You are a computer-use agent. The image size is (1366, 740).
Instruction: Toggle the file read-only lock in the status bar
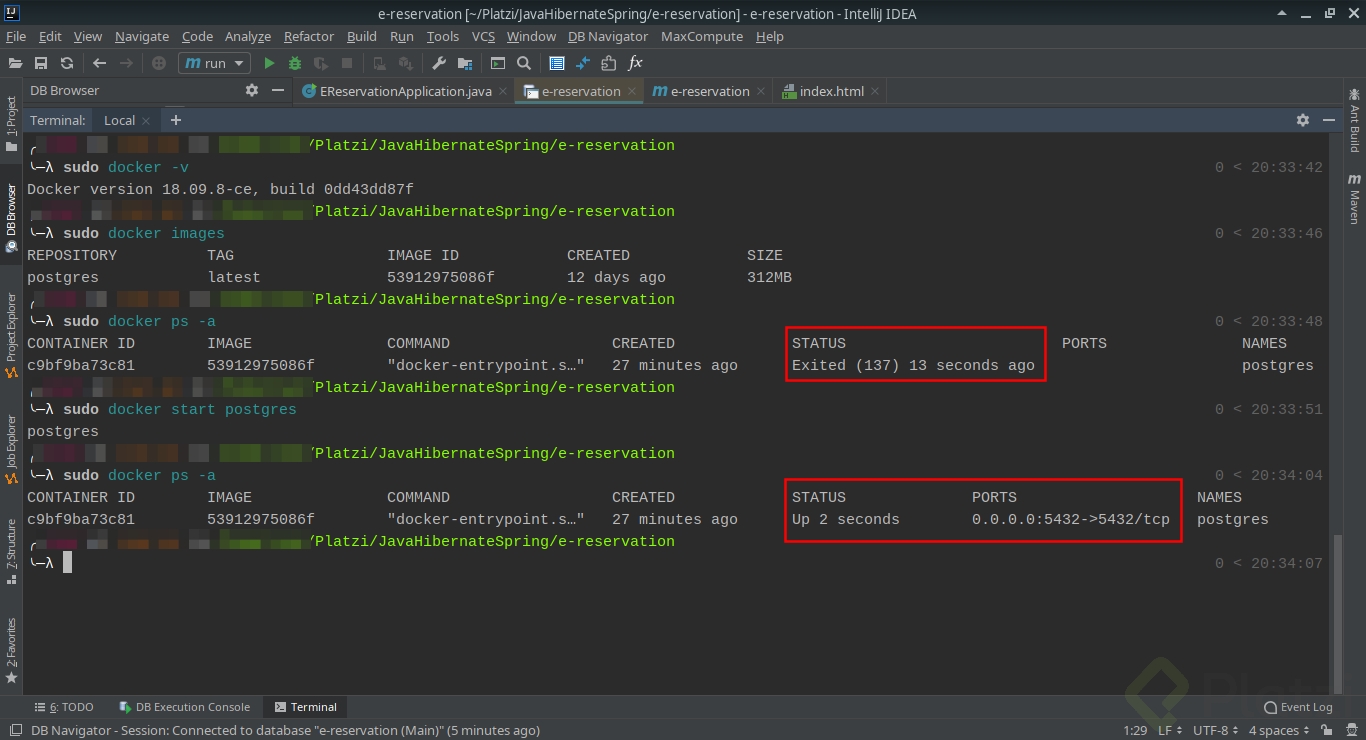click(1329, 730)
